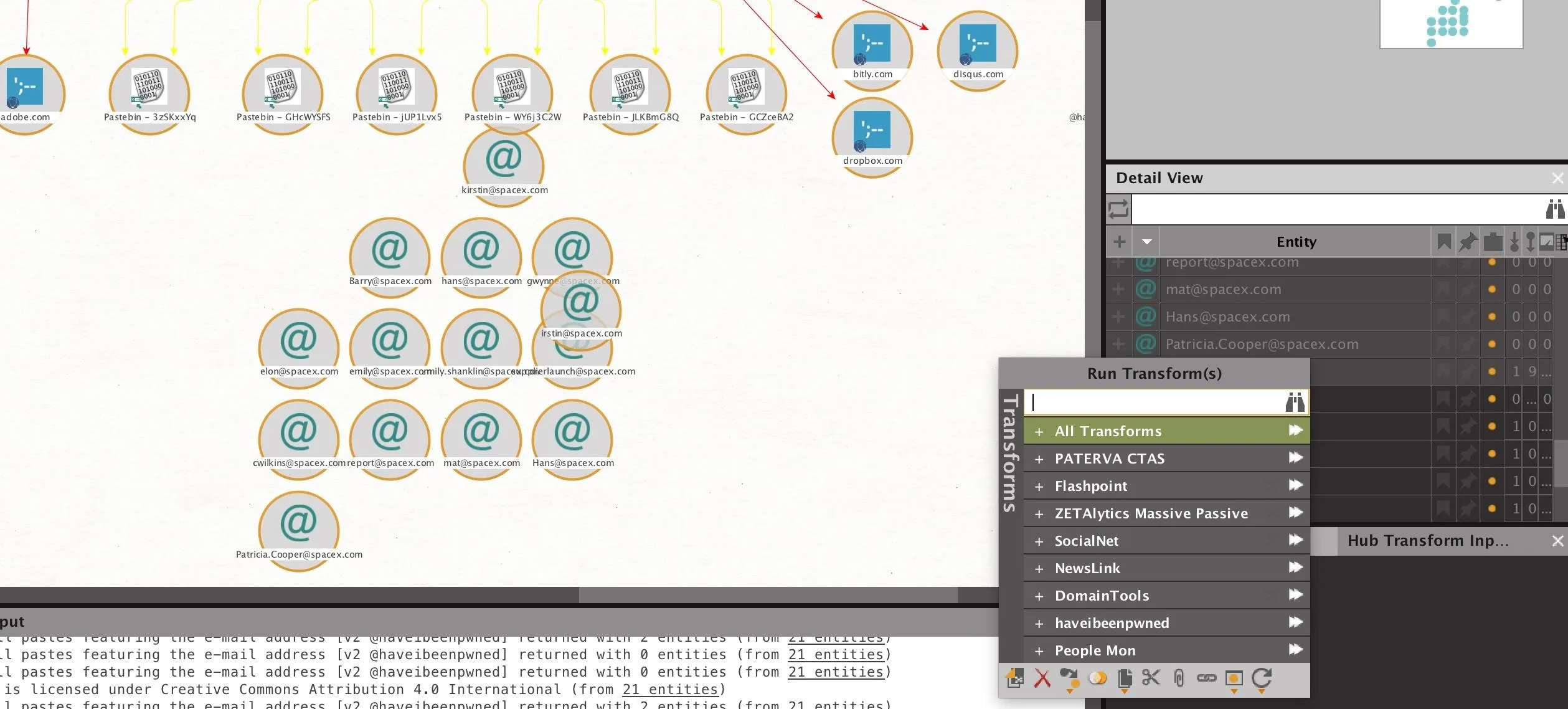This screenshot has width=1568, height=709.
Task: Click the copy to new graph icon
Action: pyautogui.click(x=1014, y=678)
